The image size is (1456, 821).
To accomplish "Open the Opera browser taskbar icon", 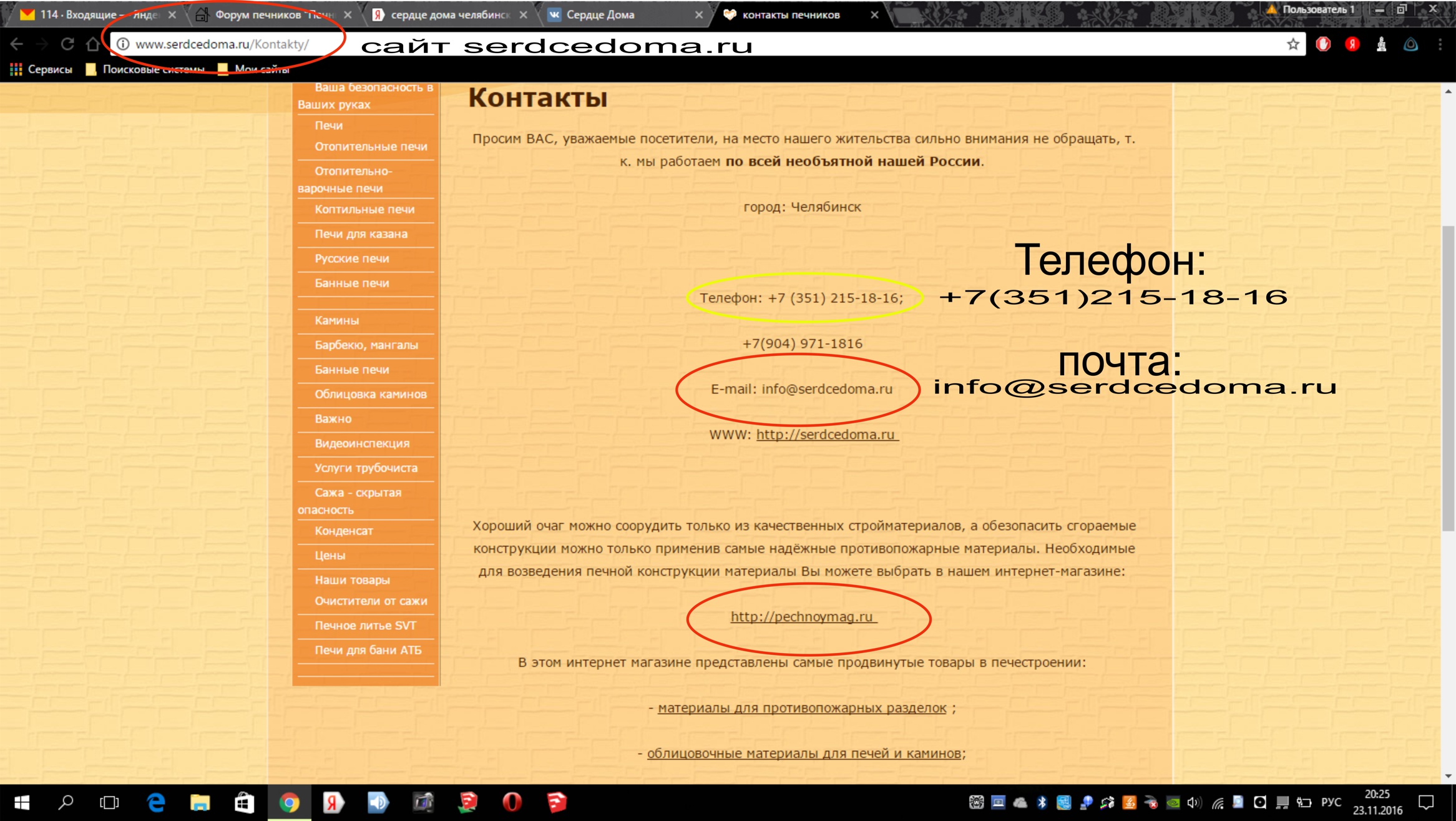I will click(512, 802).
